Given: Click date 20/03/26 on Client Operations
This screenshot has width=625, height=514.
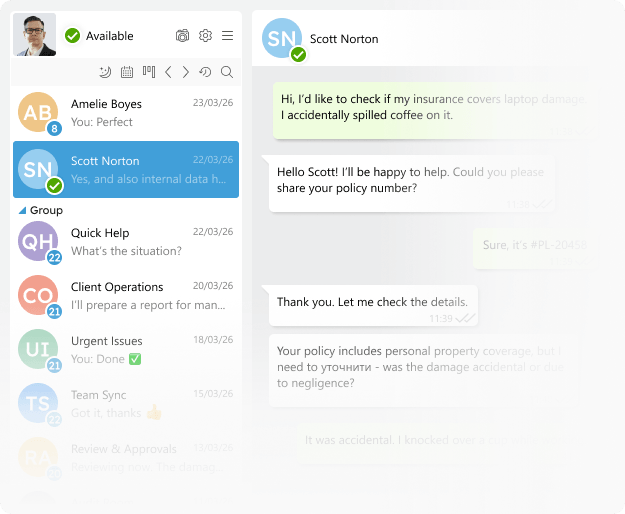Looking at the screenshot, I should coord(213,286).
